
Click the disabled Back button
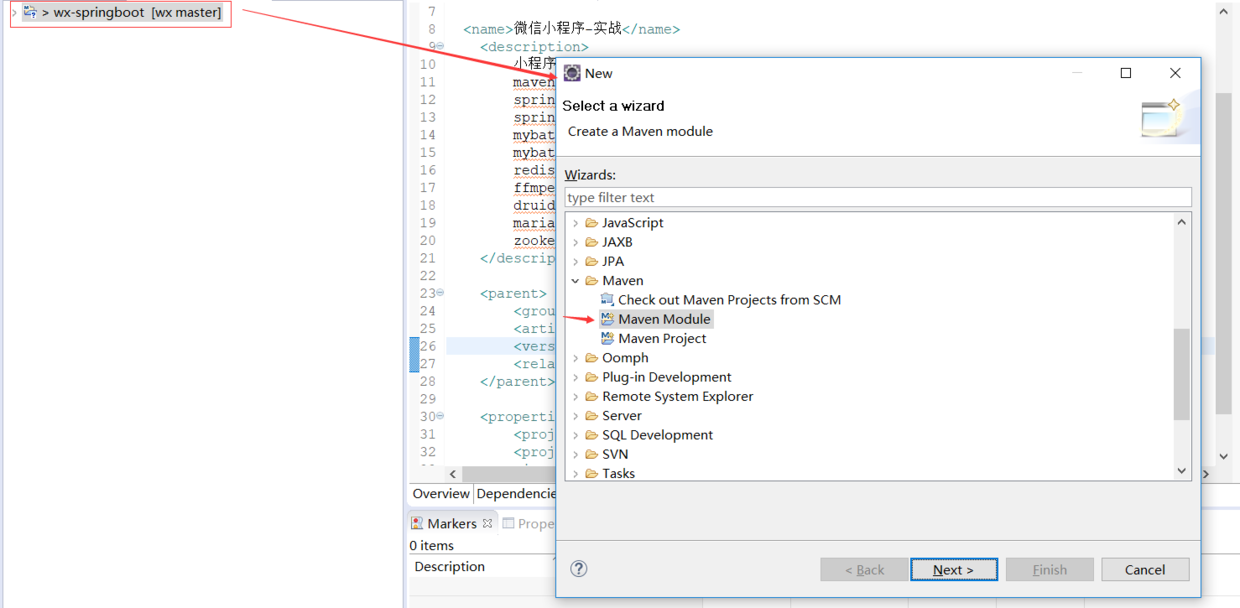(x=864, y=569)
